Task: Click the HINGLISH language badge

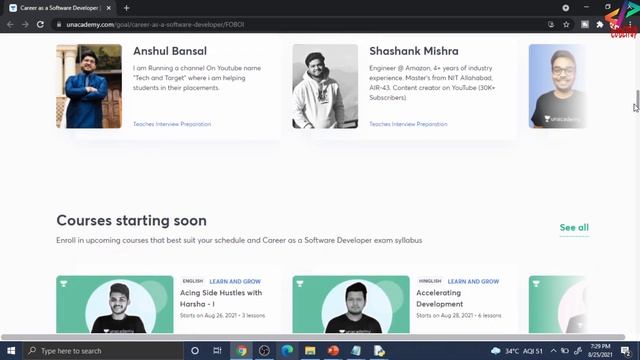Action: pyautogui.click(x=430, y=281)
